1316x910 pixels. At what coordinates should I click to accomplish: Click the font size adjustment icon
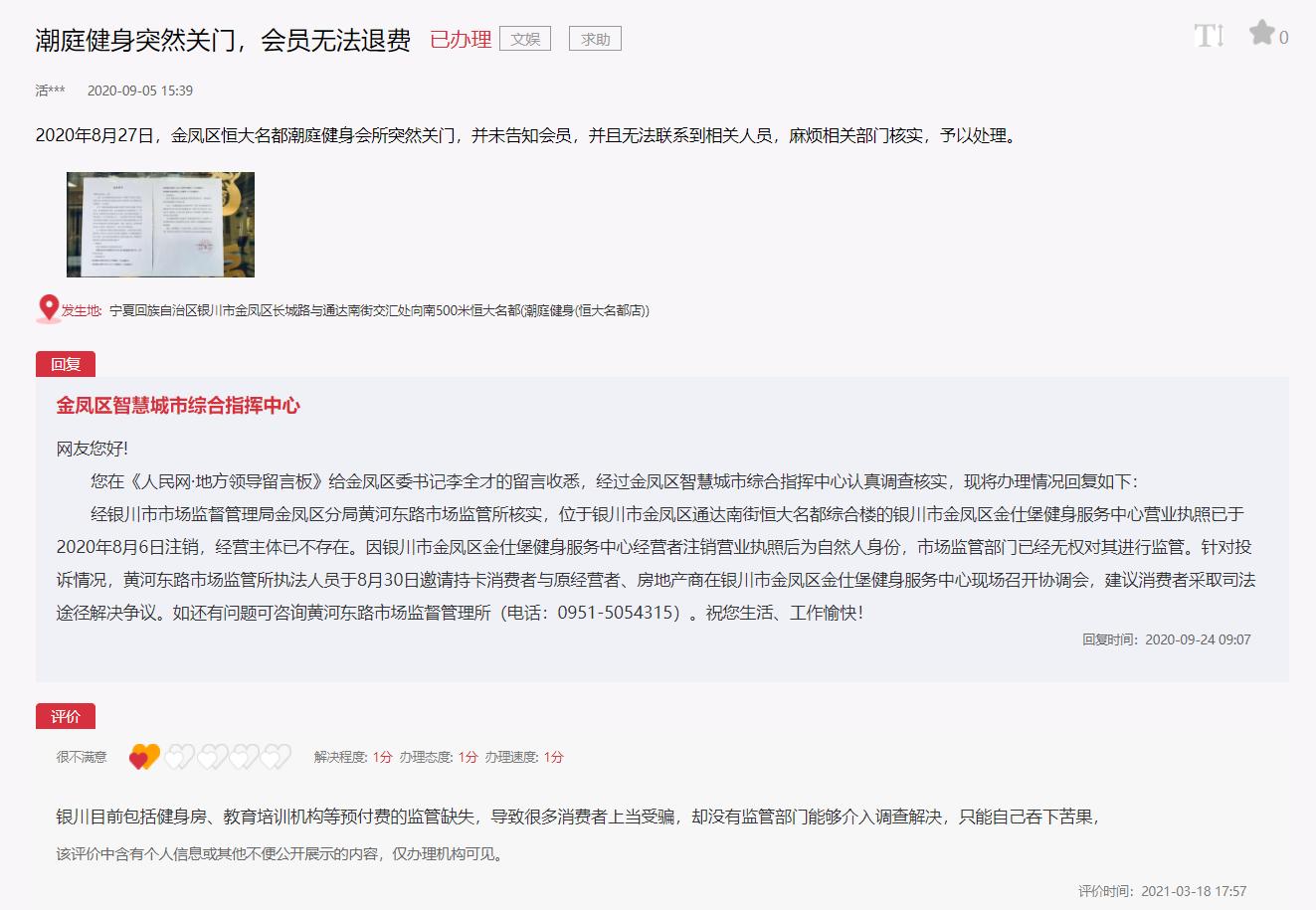tap(1209, 37)
